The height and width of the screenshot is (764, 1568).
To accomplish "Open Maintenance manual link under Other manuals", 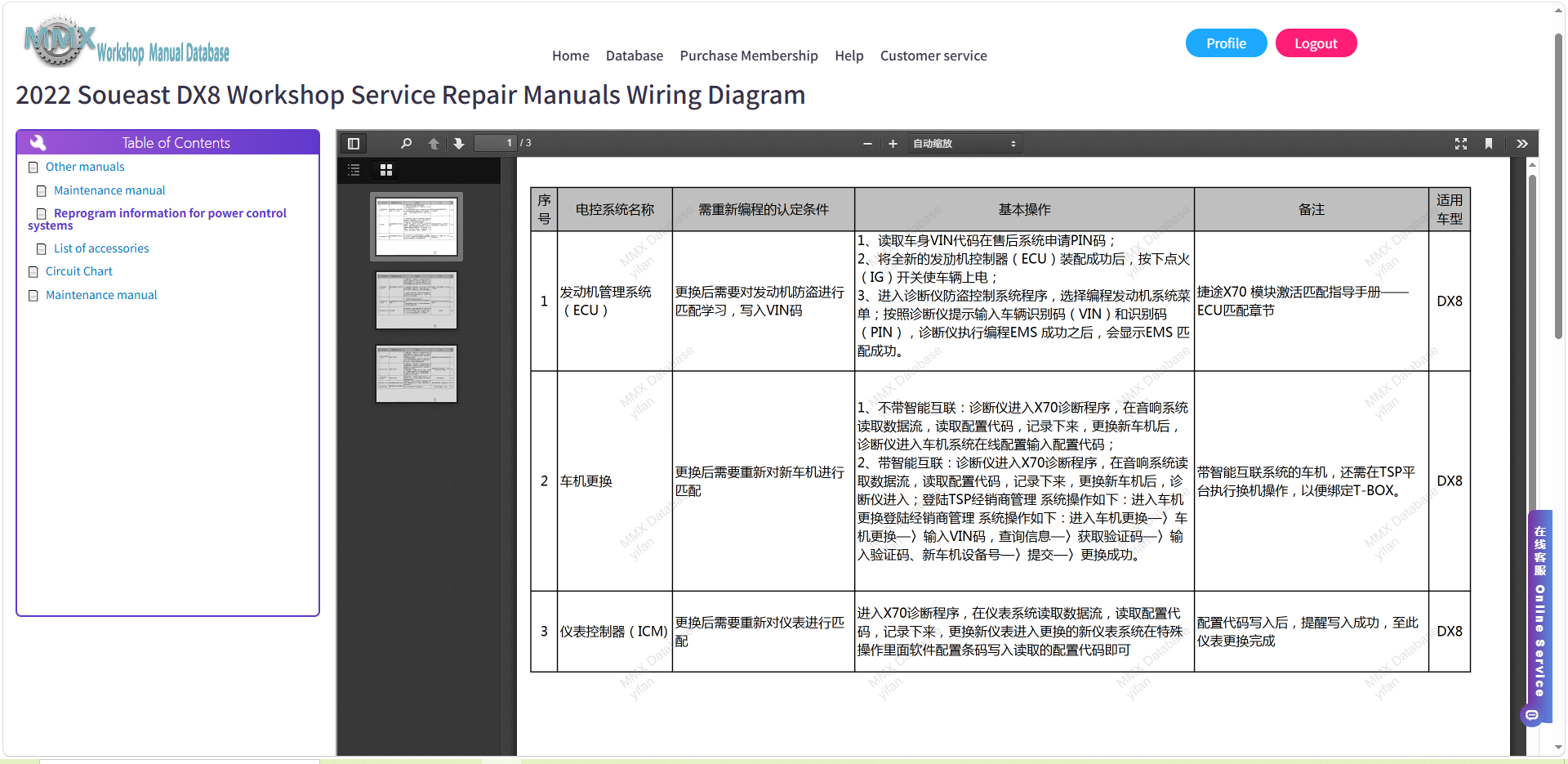I will click(109, 190).
